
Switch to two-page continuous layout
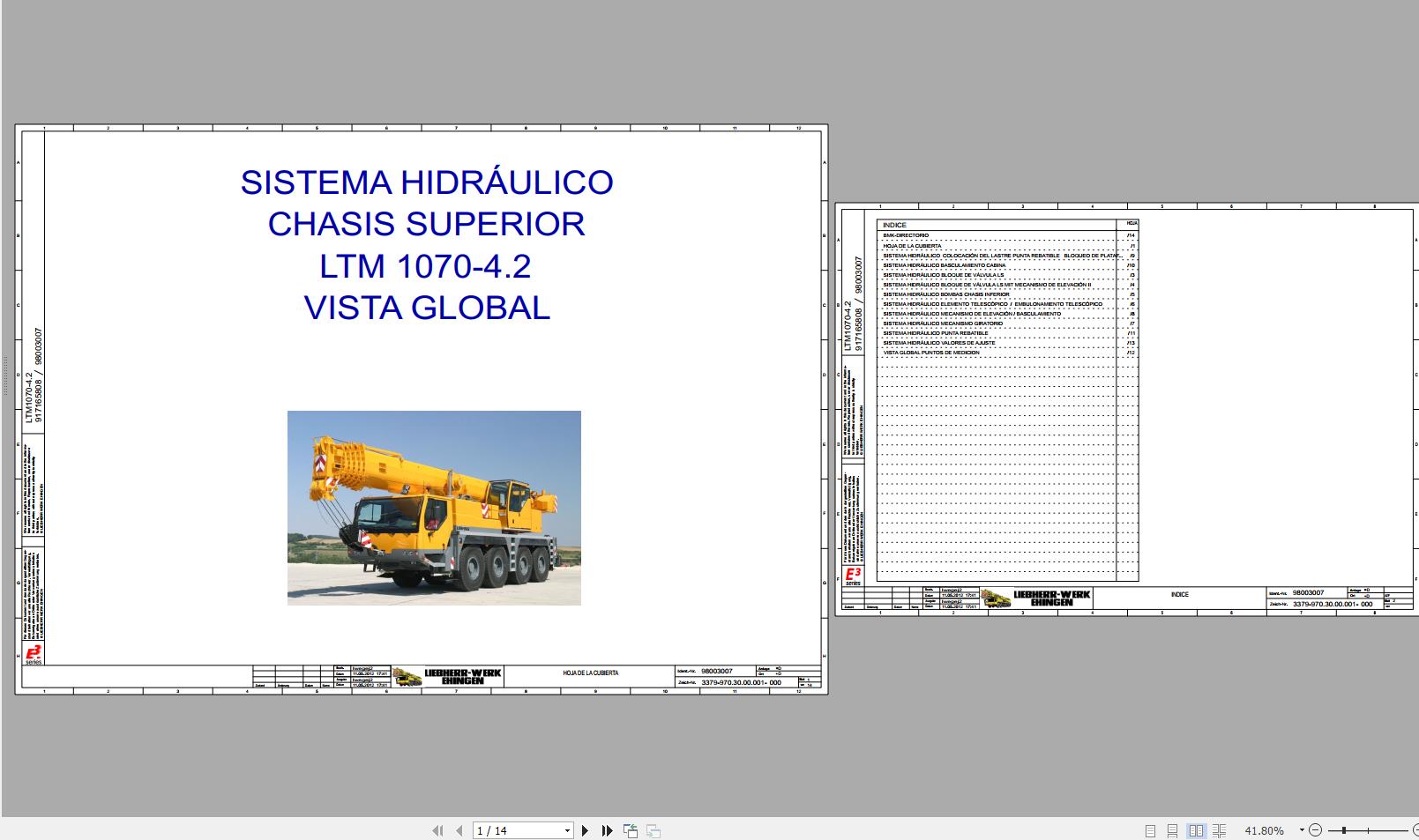pos(1220,830)
